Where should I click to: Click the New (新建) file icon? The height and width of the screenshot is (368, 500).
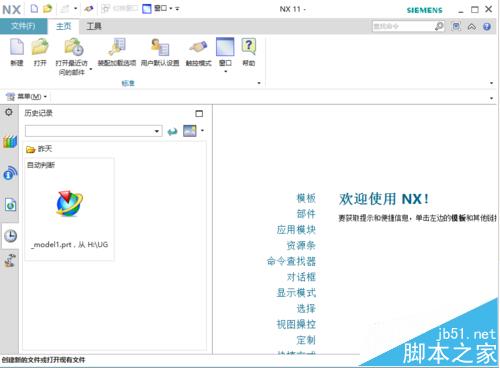pyautogui.click(x=17, y=47)
